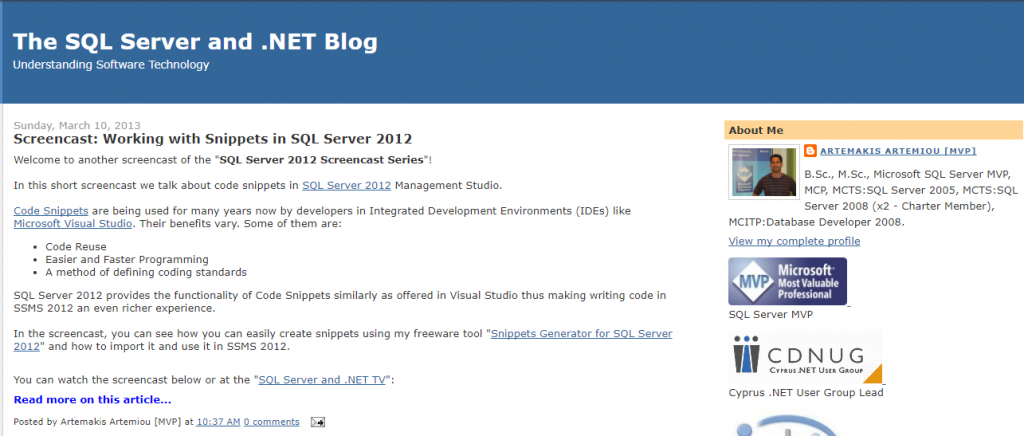Open The SQL Server and .NET Blog title

coord(195,42)
